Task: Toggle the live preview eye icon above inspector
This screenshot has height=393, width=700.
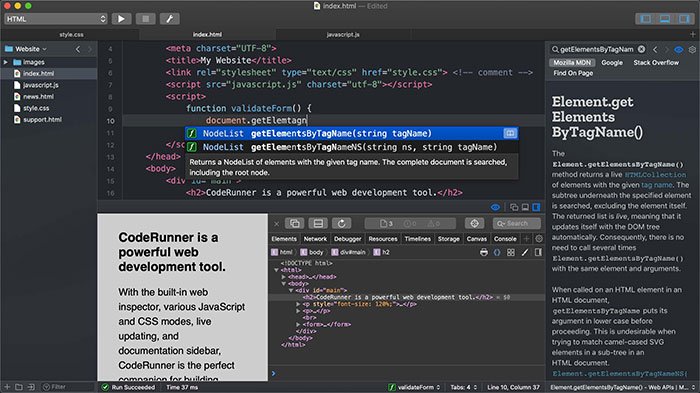Action: coord(495,207)
